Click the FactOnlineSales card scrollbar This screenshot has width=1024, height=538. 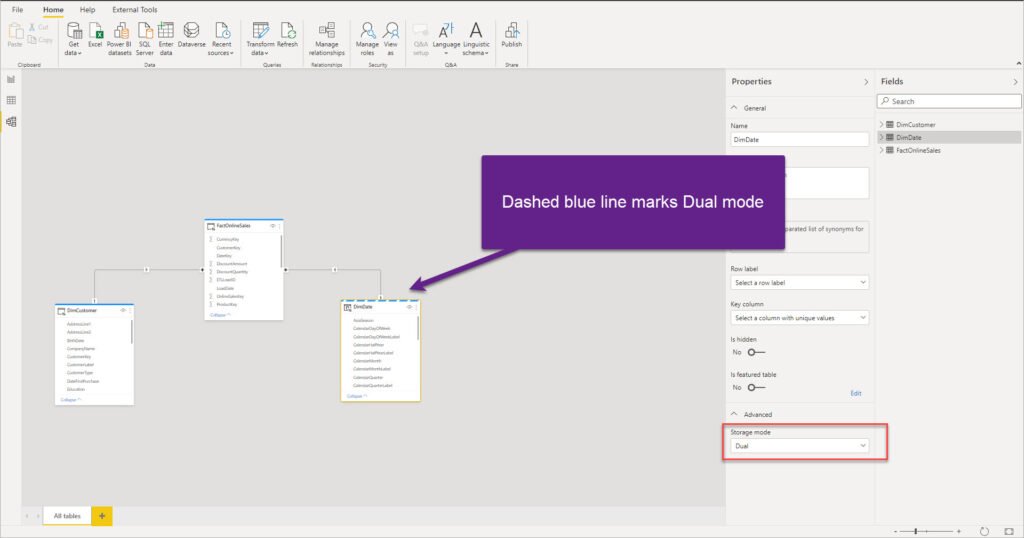281,251
